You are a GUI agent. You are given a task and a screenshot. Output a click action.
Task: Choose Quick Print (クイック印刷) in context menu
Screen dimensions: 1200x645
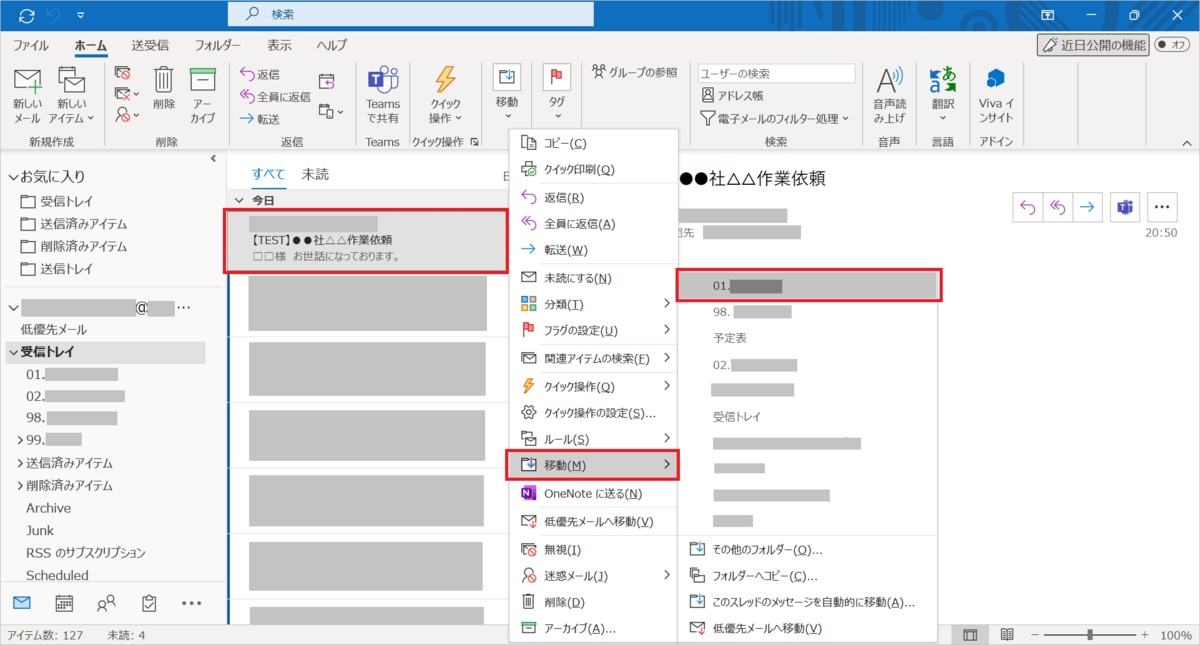593,170
